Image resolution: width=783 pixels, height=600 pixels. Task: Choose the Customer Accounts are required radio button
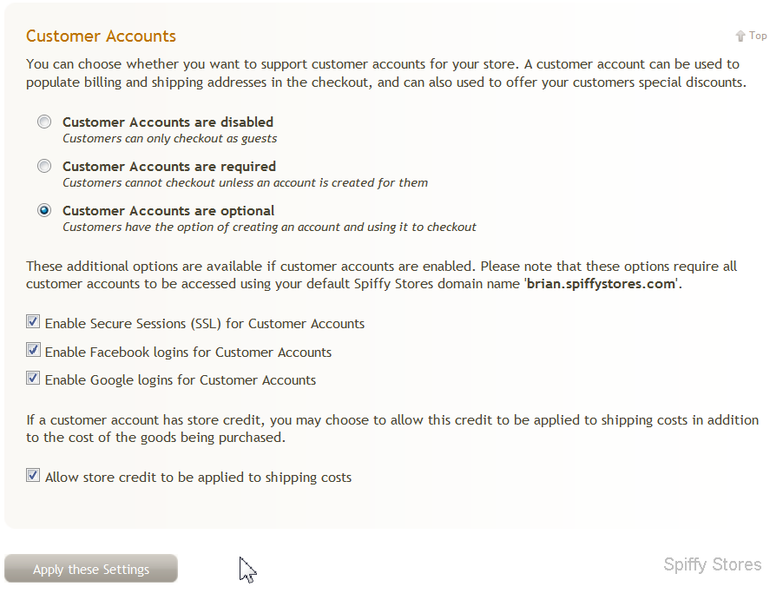[44, 166]
